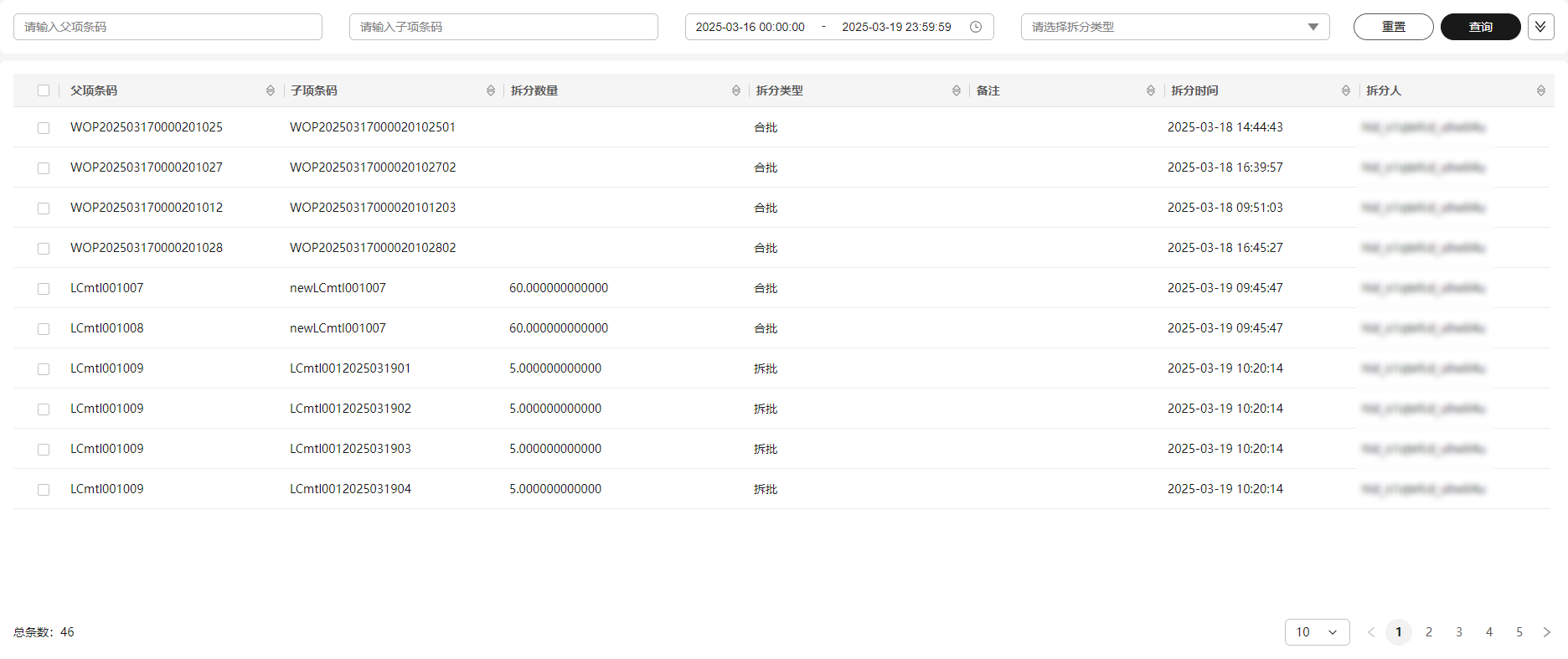Screen dimensions: 1568x659
Task: Select 60.000000000000 in LCmtl001008 row
Action: (x=559, y=328)
